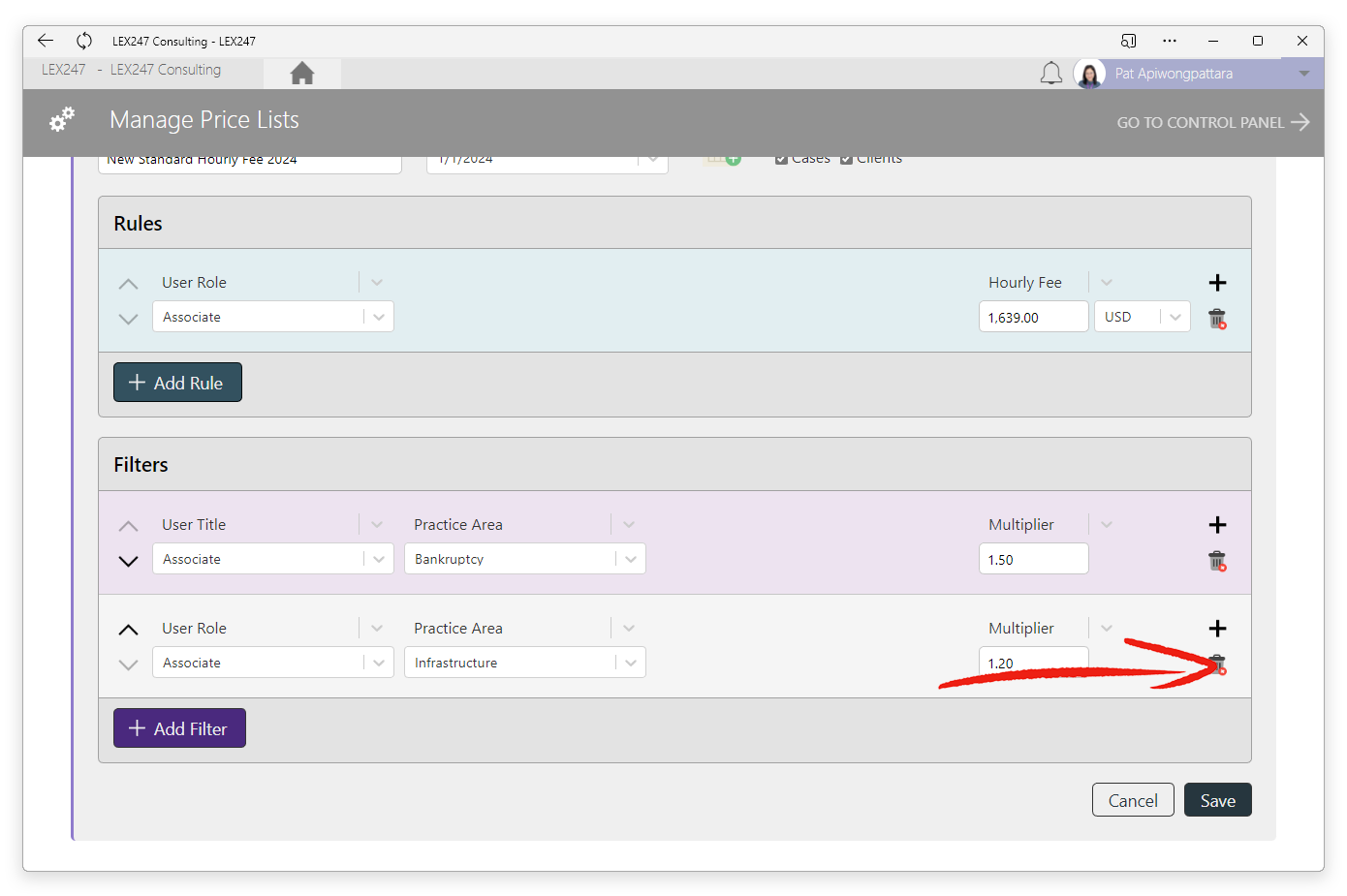The height and width of the screenshot is (896, 1347).
Task: Toggle the Cases checkbox
Action: tap(781, 160)
